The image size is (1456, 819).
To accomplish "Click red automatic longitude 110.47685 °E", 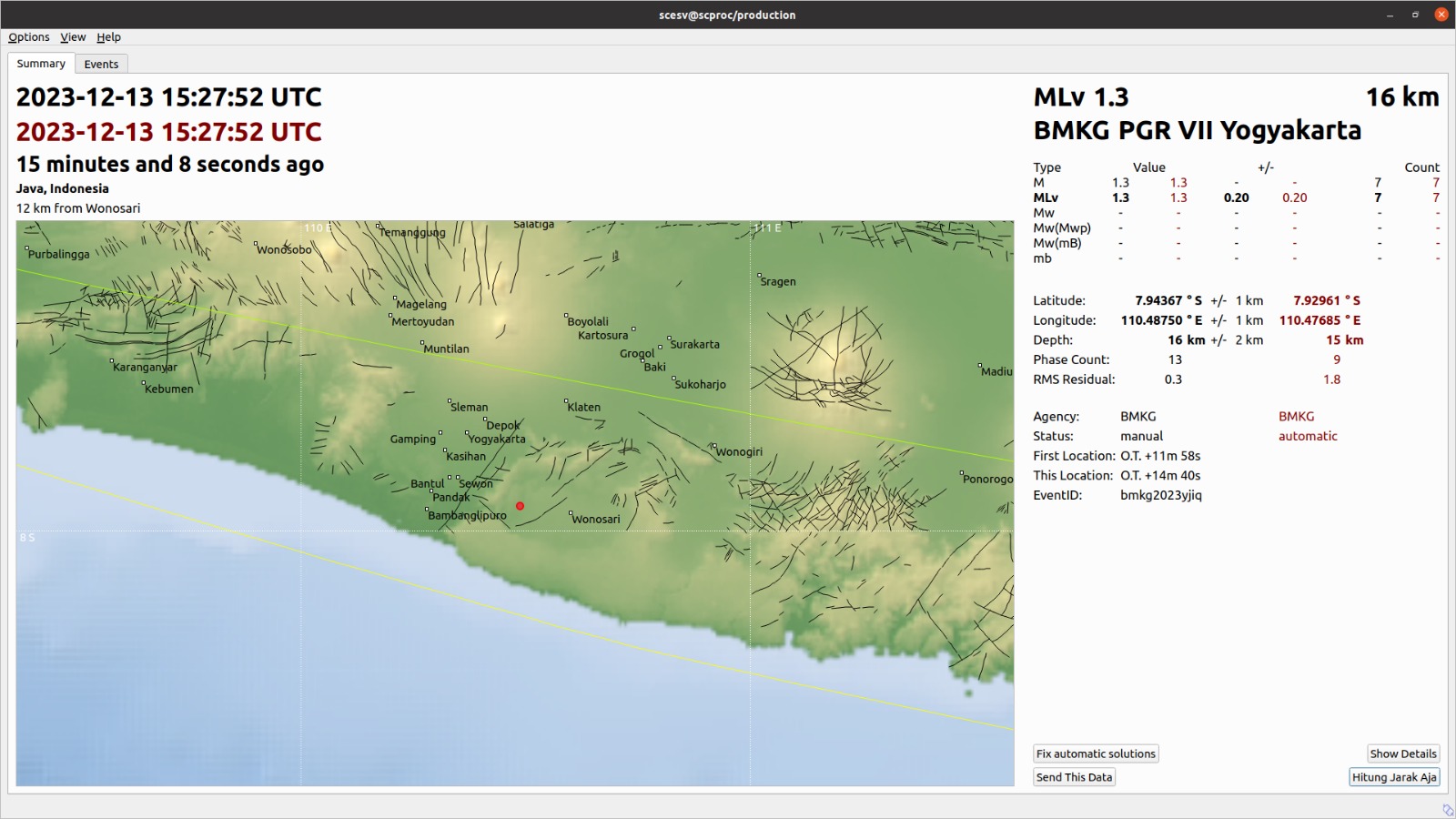I will 1320,320.
